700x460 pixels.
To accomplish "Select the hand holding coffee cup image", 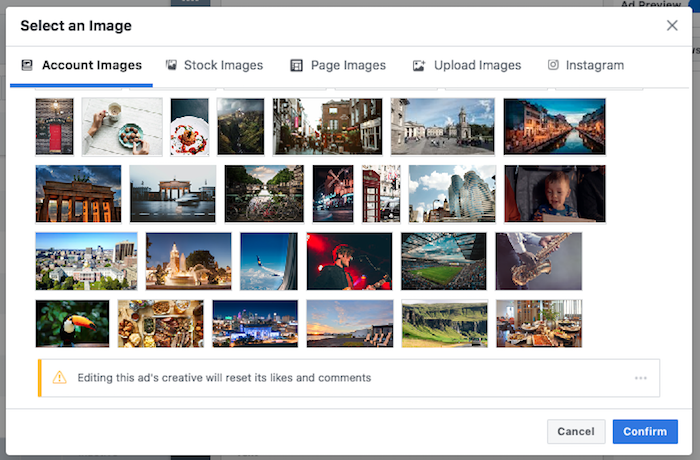I will click(122, 126).
